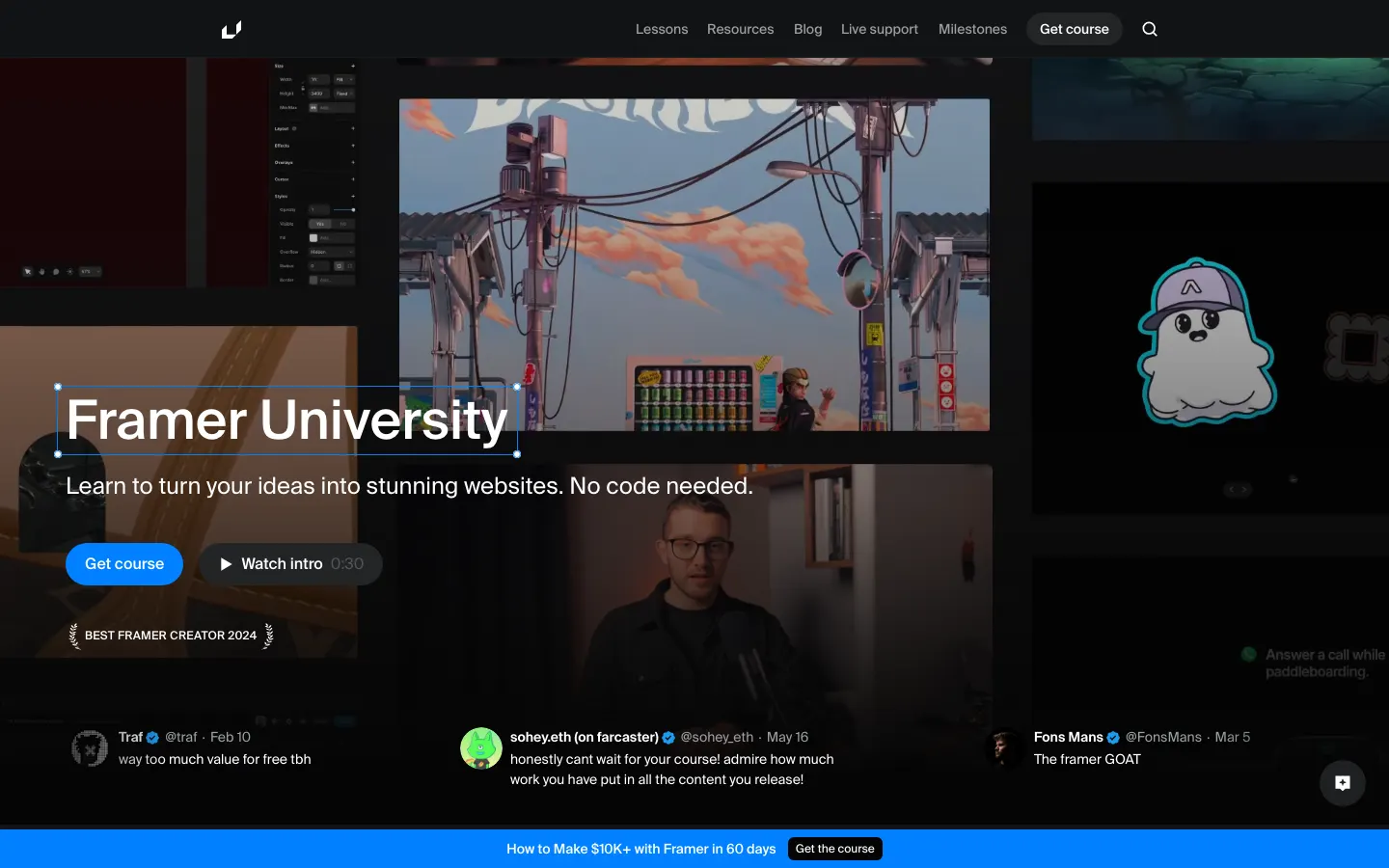Click the blue Get course hero button
The width and height of the screenshot is (1389, 868).
(x=124, y=564)
